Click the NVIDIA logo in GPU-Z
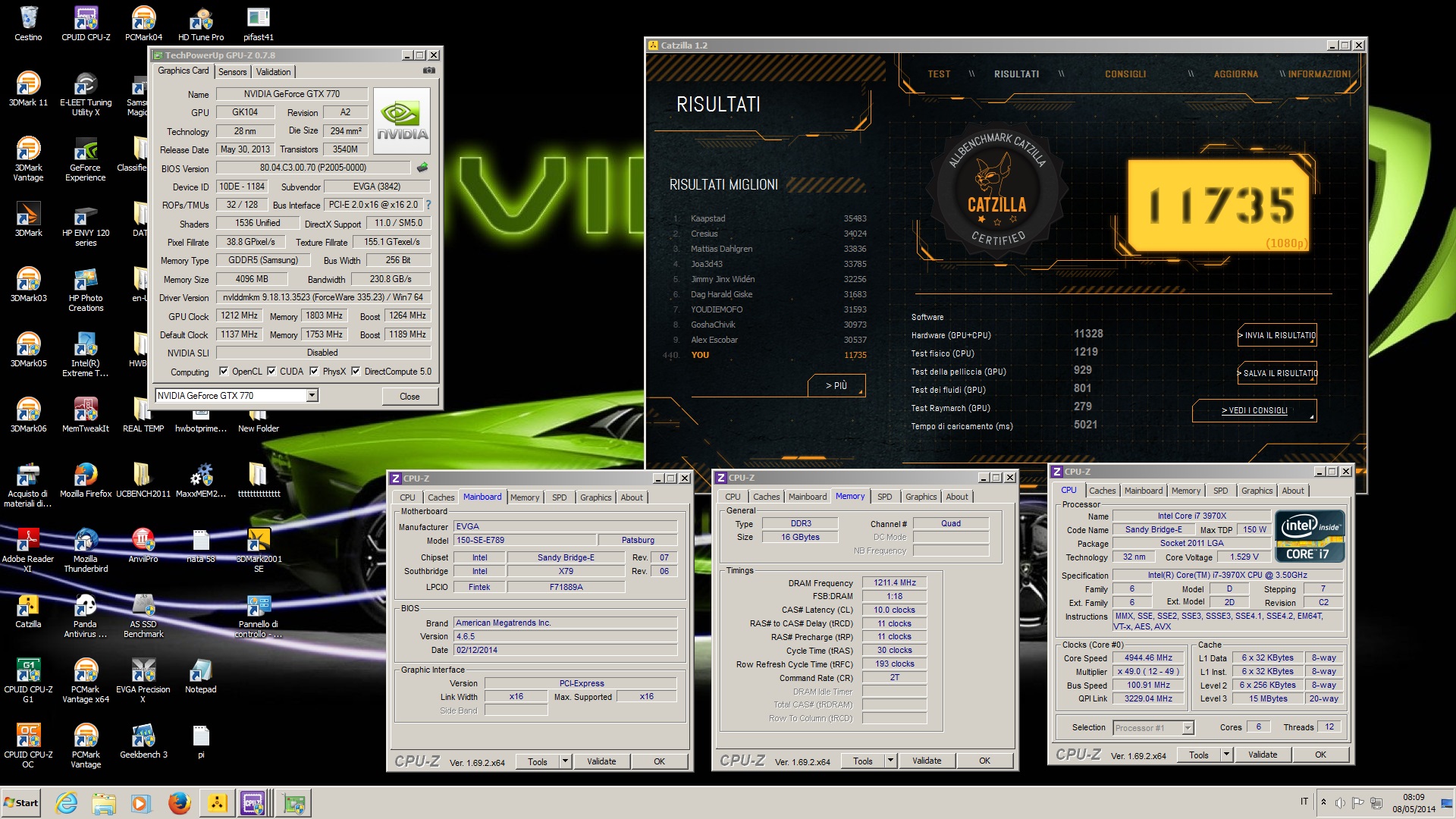The image size is (1456, 819). [402, 121]
